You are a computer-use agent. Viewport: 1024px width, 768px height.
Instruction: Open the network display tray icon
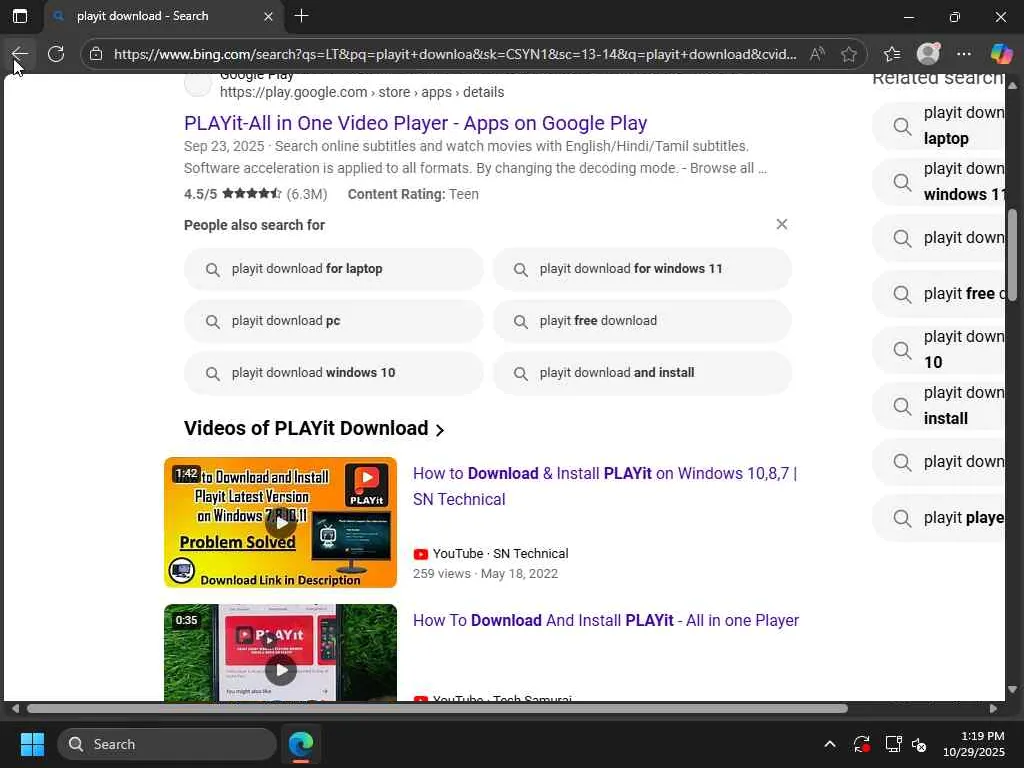(893, 744)
